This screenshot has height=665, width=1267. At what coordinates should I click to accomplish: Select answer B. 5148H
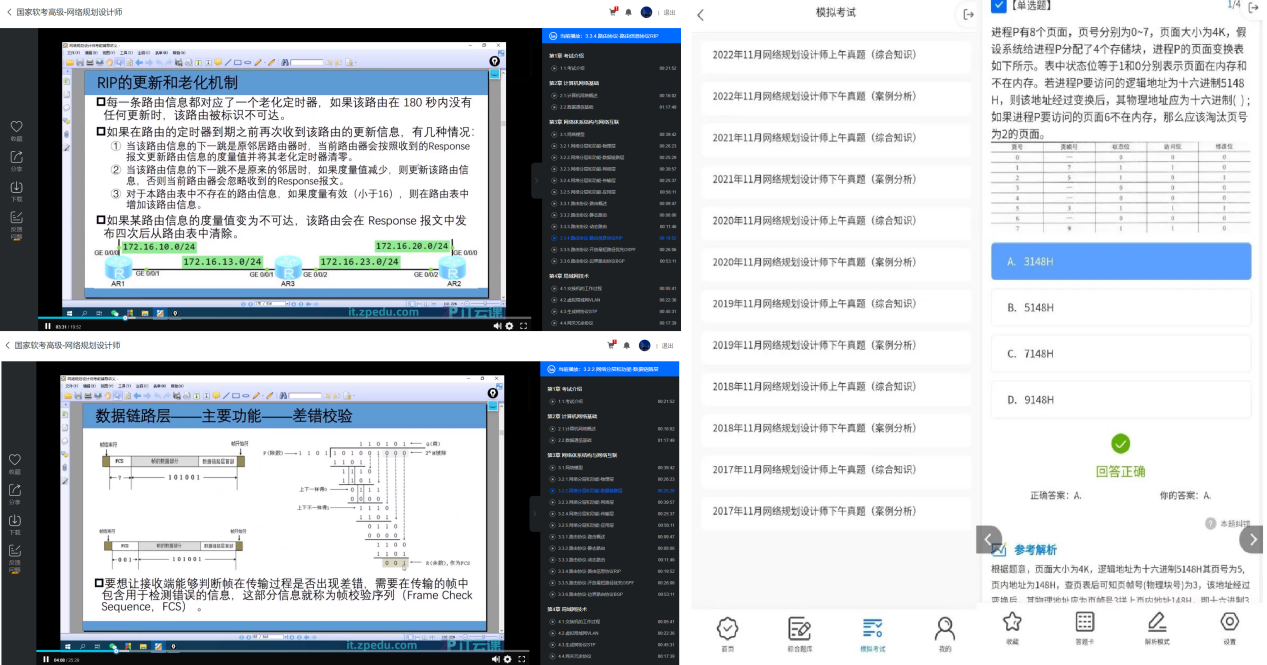coord(1121,307)
